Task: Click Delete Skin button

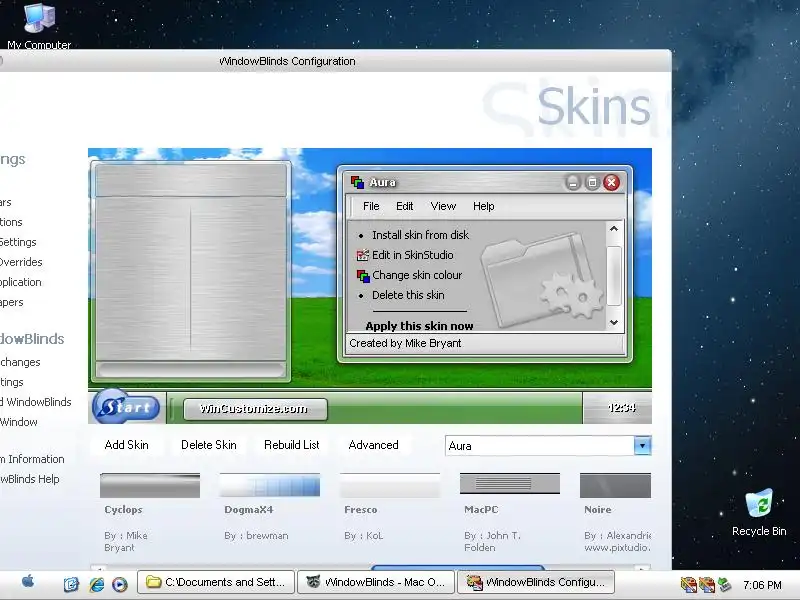Action: pos(209,445)
